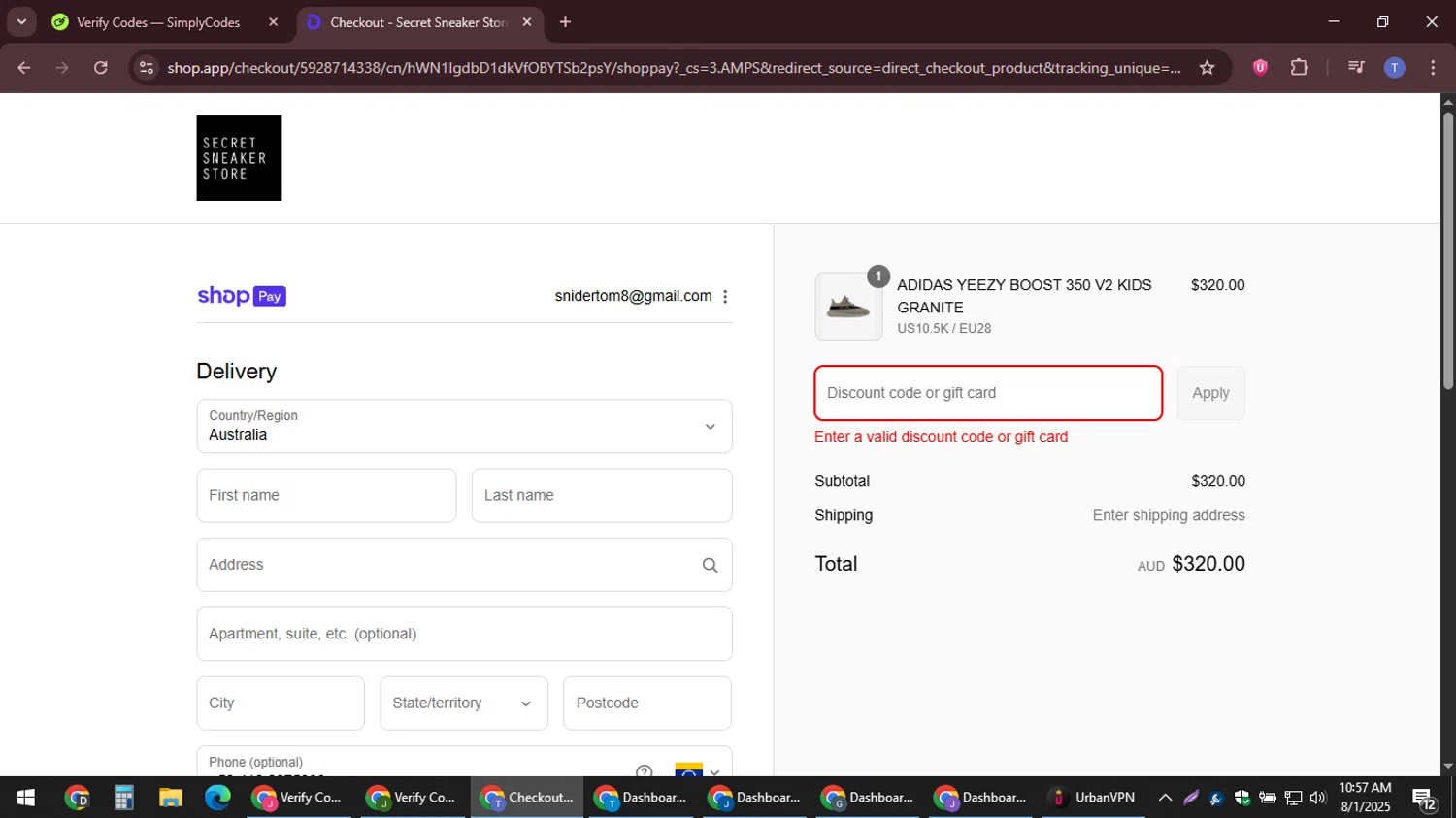Open the volume speaker tray icon
The image size is (1456, 818).
point(1317,798)
